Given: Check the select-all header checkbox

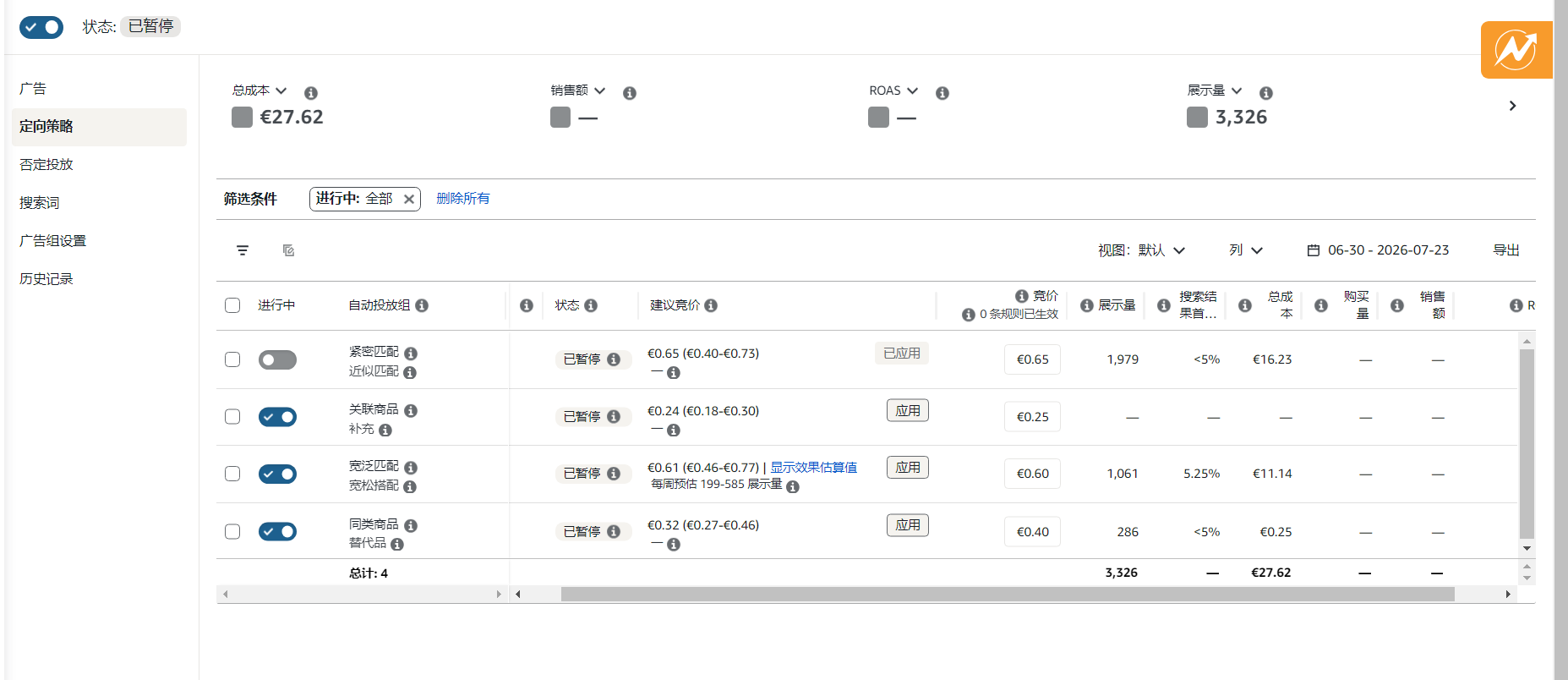Looking at the screenshot, I should click(x=232, y=305).
